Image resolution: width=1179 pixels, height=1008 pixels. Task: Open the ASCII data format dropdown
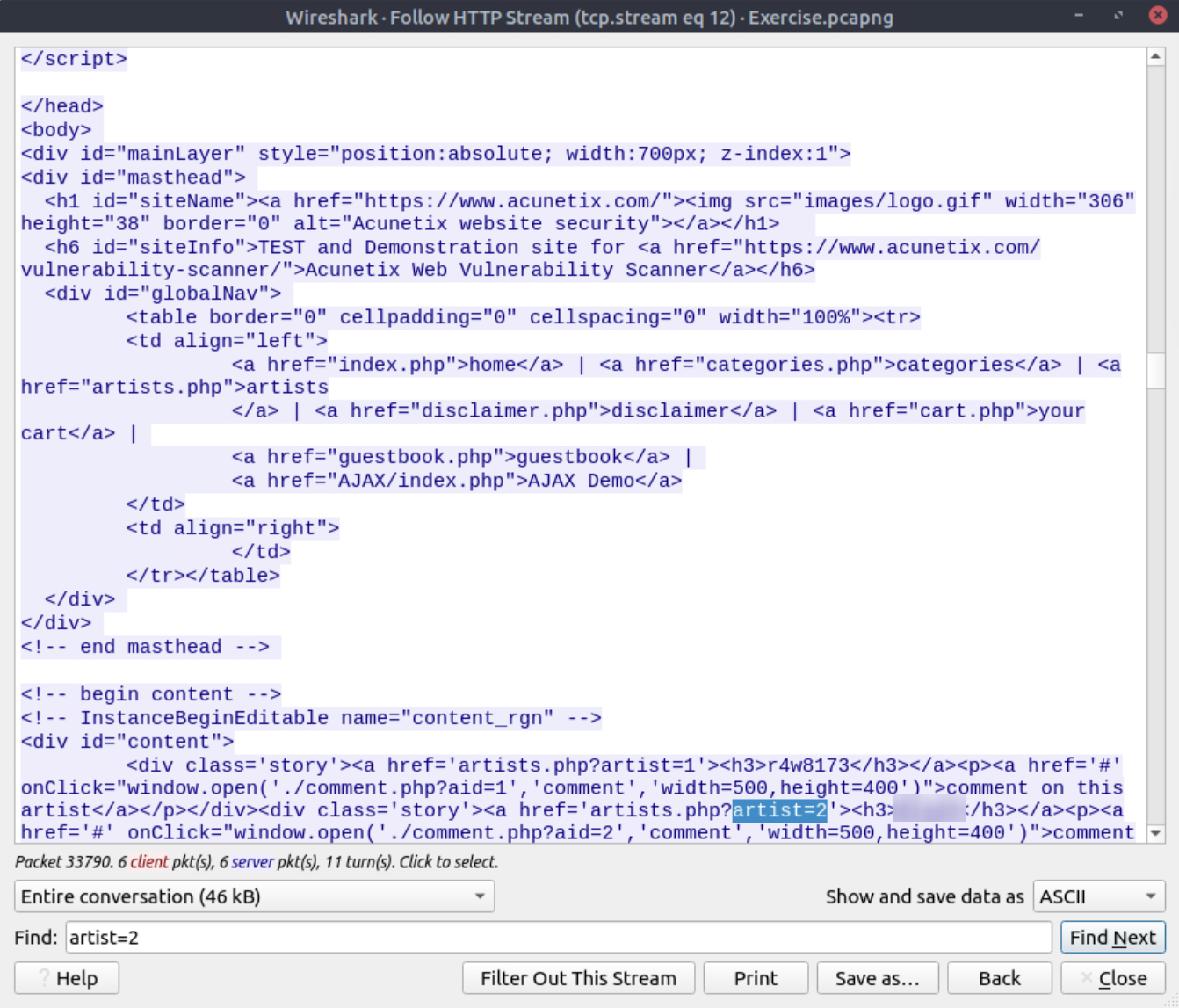(x=1098, y=896)
